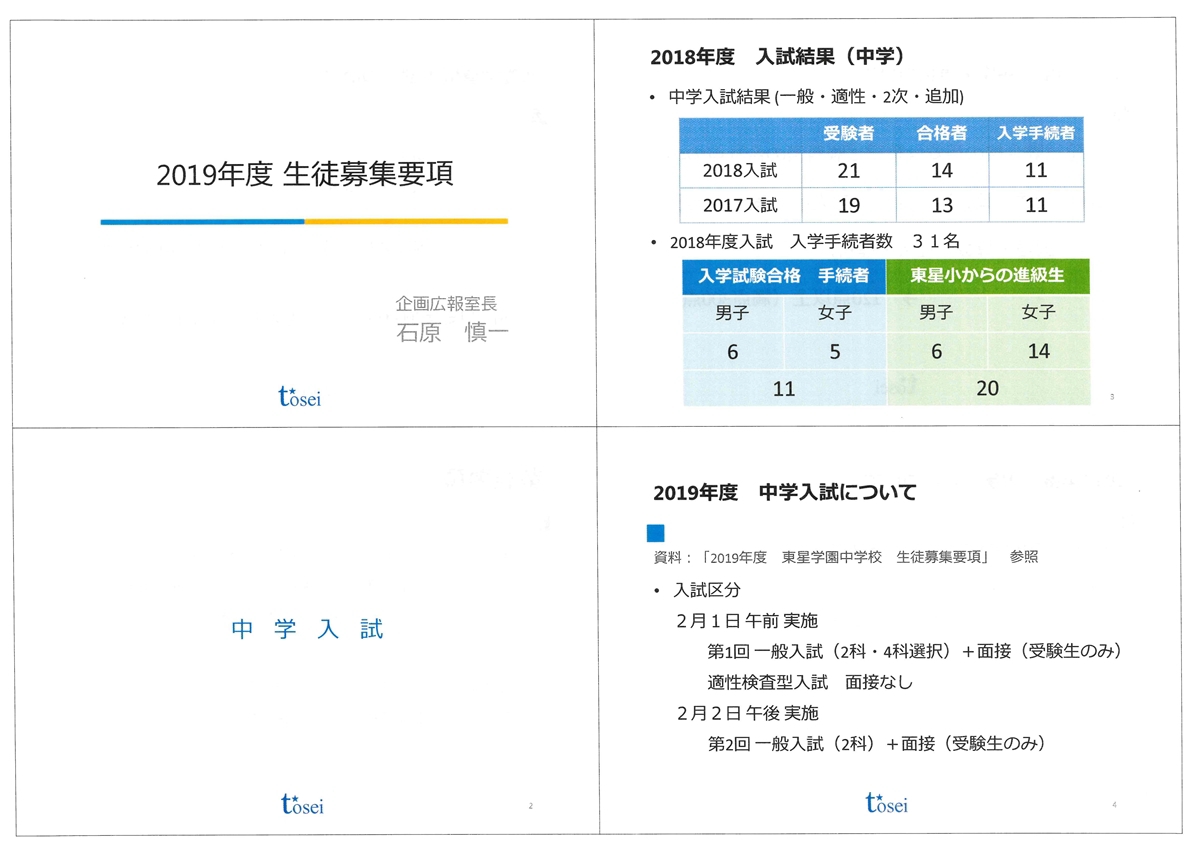Click "女子" under 入学試験合格 手続者

(x=834, y=312)
